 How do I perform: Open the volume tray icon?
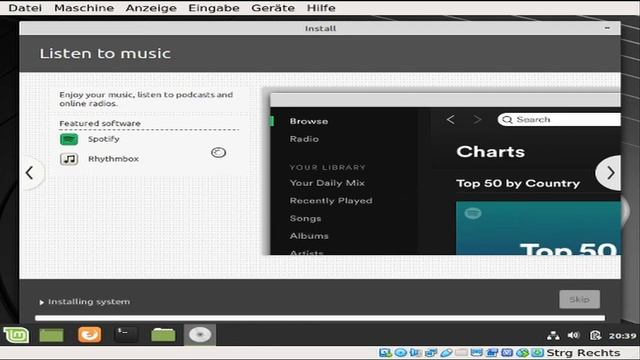pos(573,336)
